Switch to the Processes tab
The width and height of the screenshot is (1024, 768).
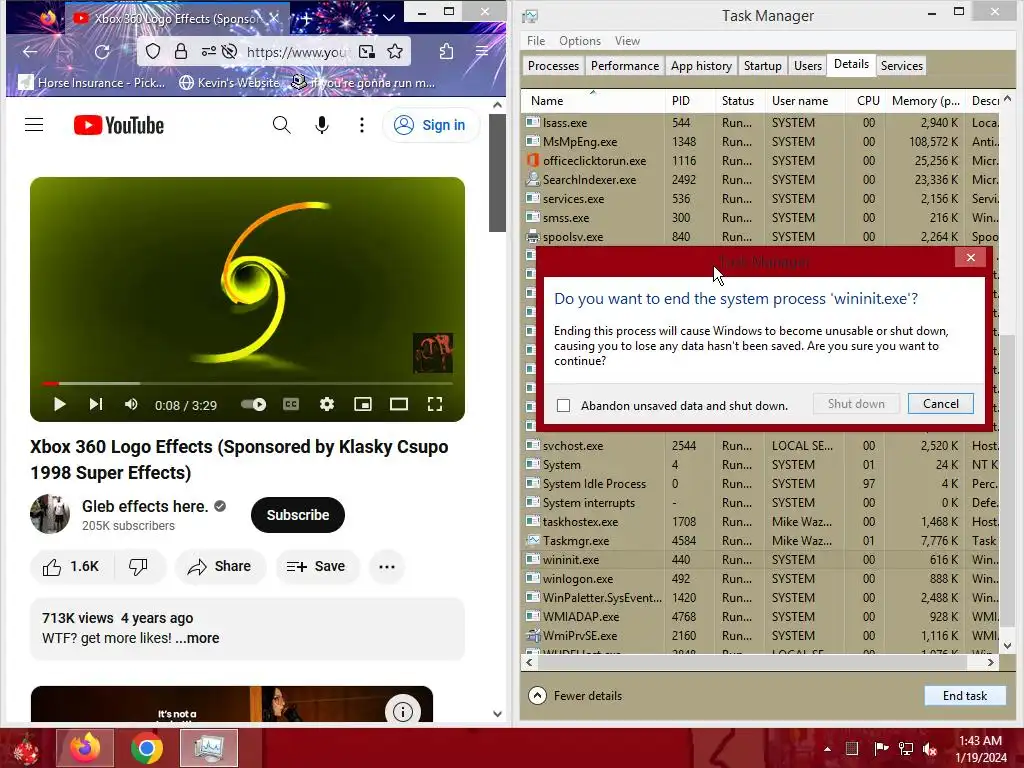pos(553,65)
